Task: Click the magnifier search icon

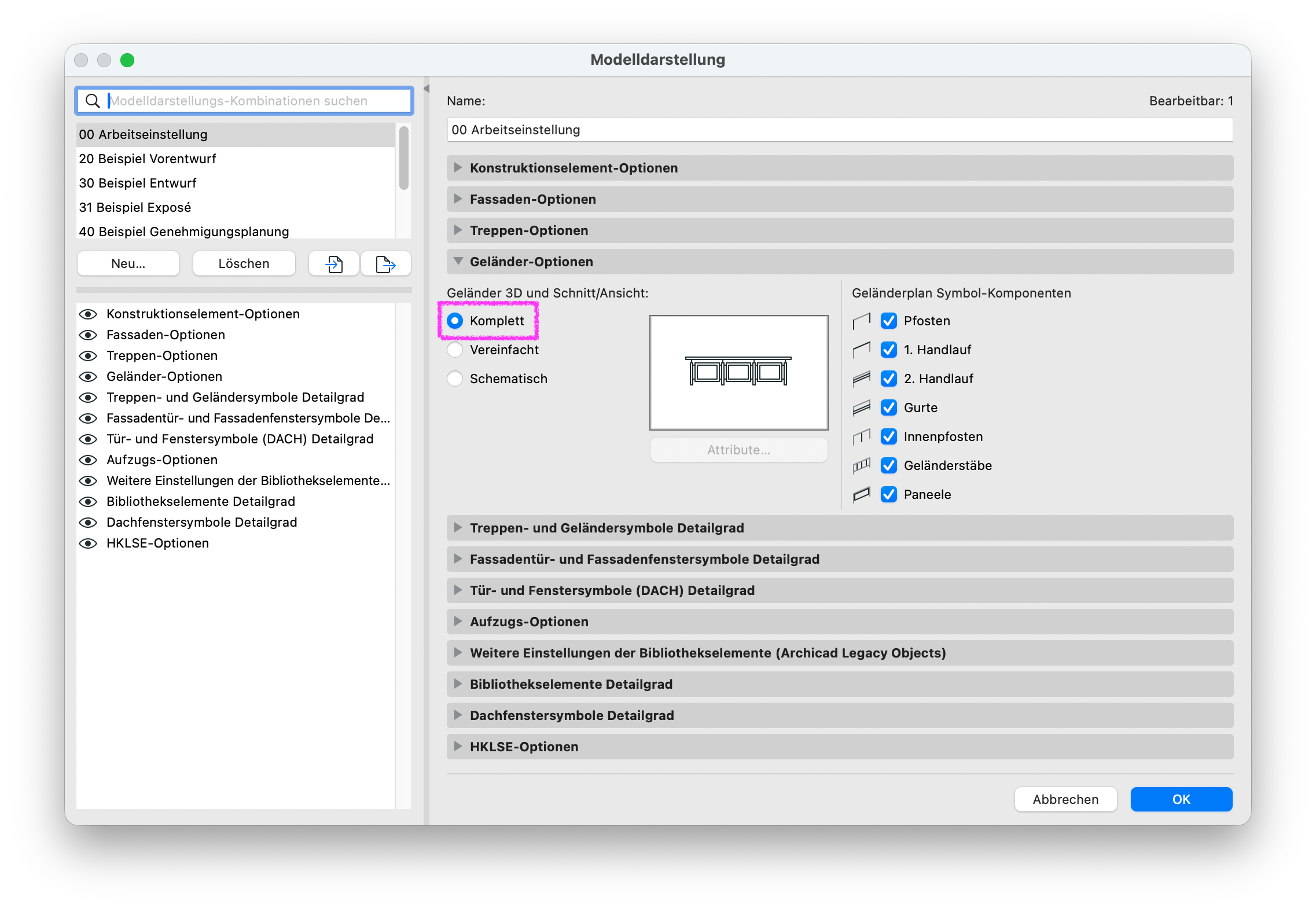Action: (93, 101)
